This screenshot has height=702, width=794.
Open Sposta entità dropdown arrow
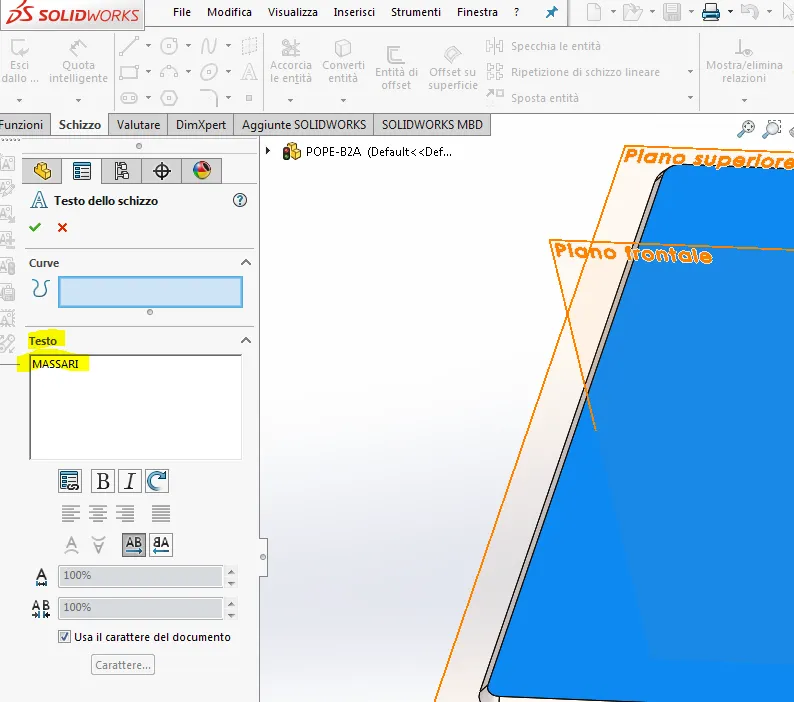[x=690, y=97]
